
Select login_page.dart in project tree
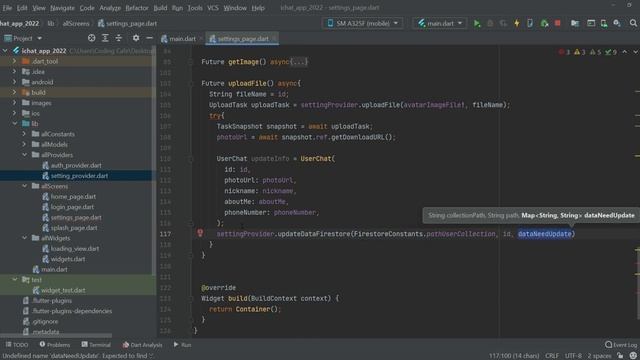[x=72, y=207]
